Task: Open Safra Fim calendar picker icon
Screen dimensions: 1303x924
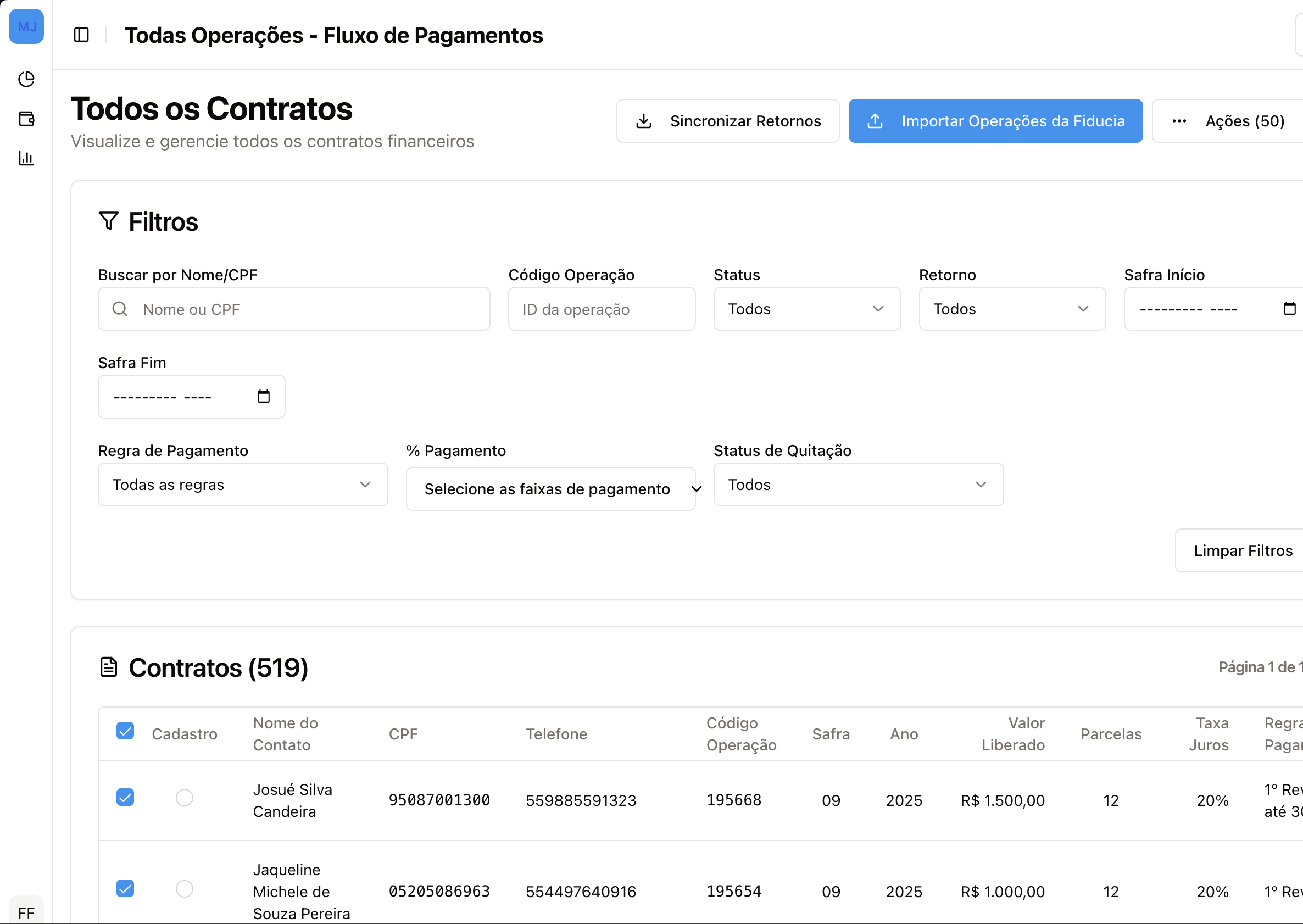Action: coord(263,396)
